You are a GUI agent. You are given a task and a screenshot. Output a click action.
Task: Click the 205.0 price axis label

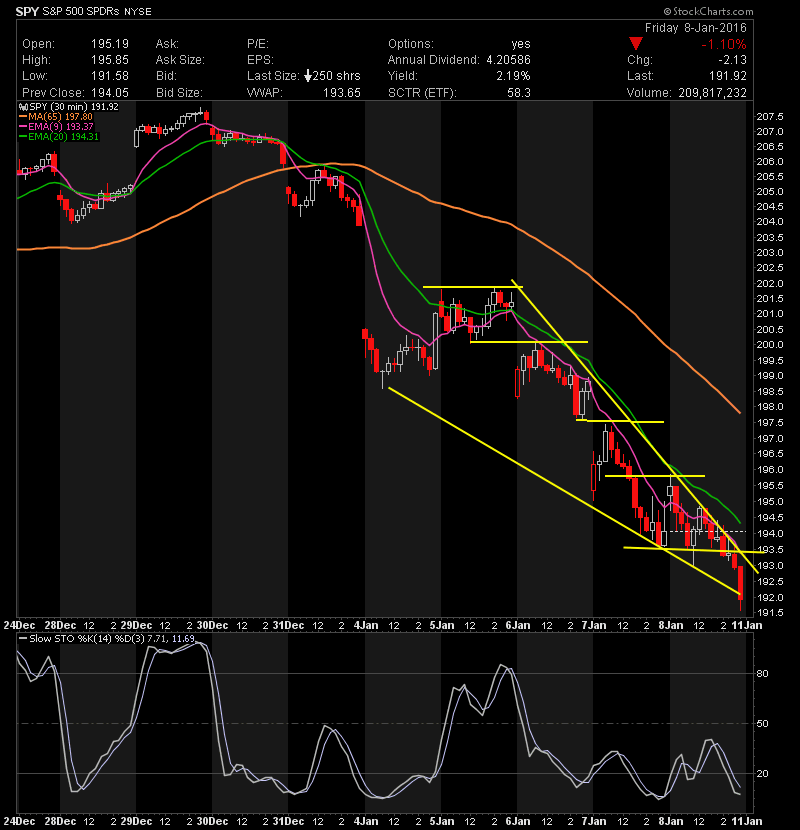[770, 192]
